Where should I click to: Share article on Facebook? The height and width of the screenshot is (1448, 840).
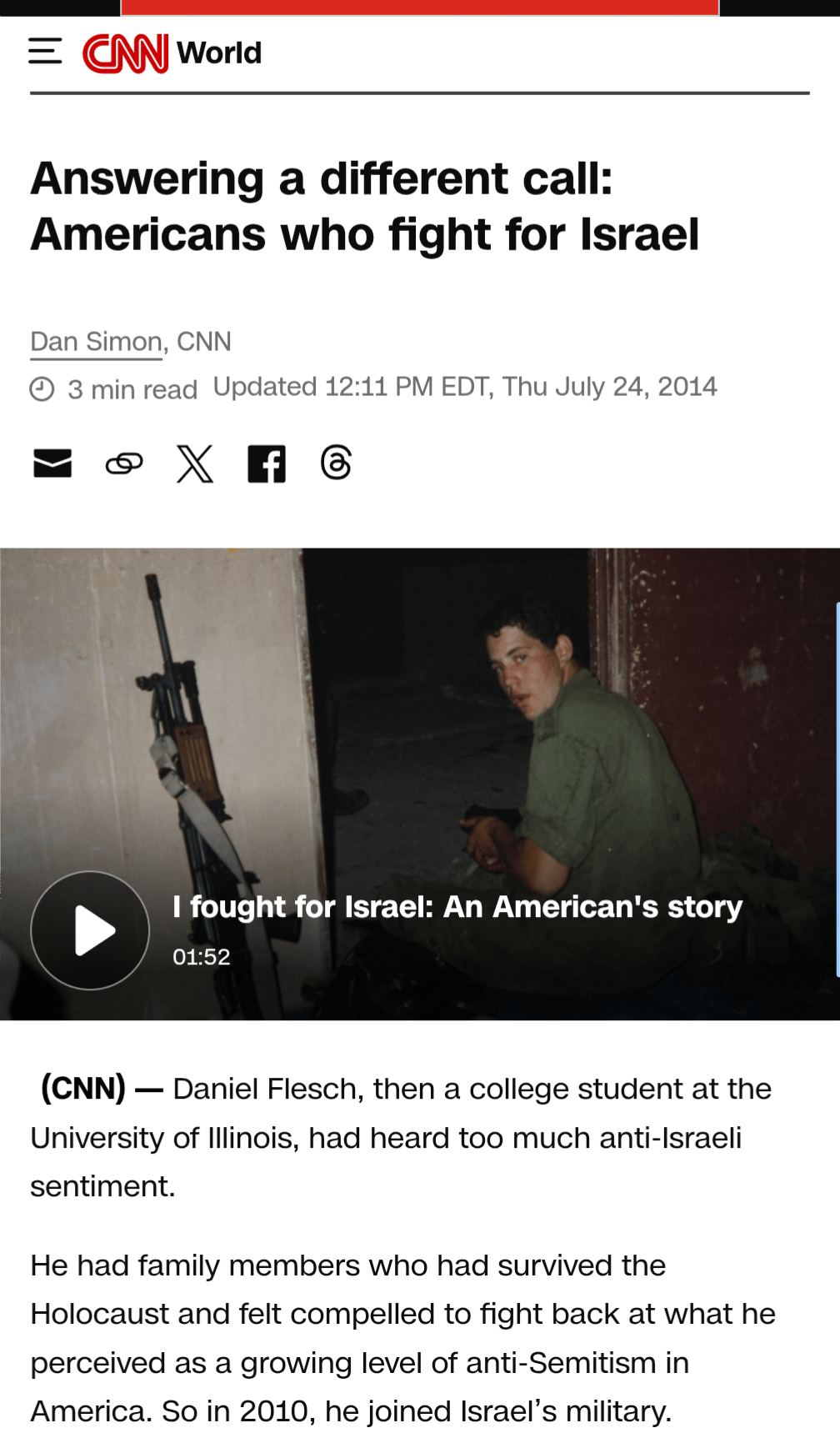[x=267, y=463]
